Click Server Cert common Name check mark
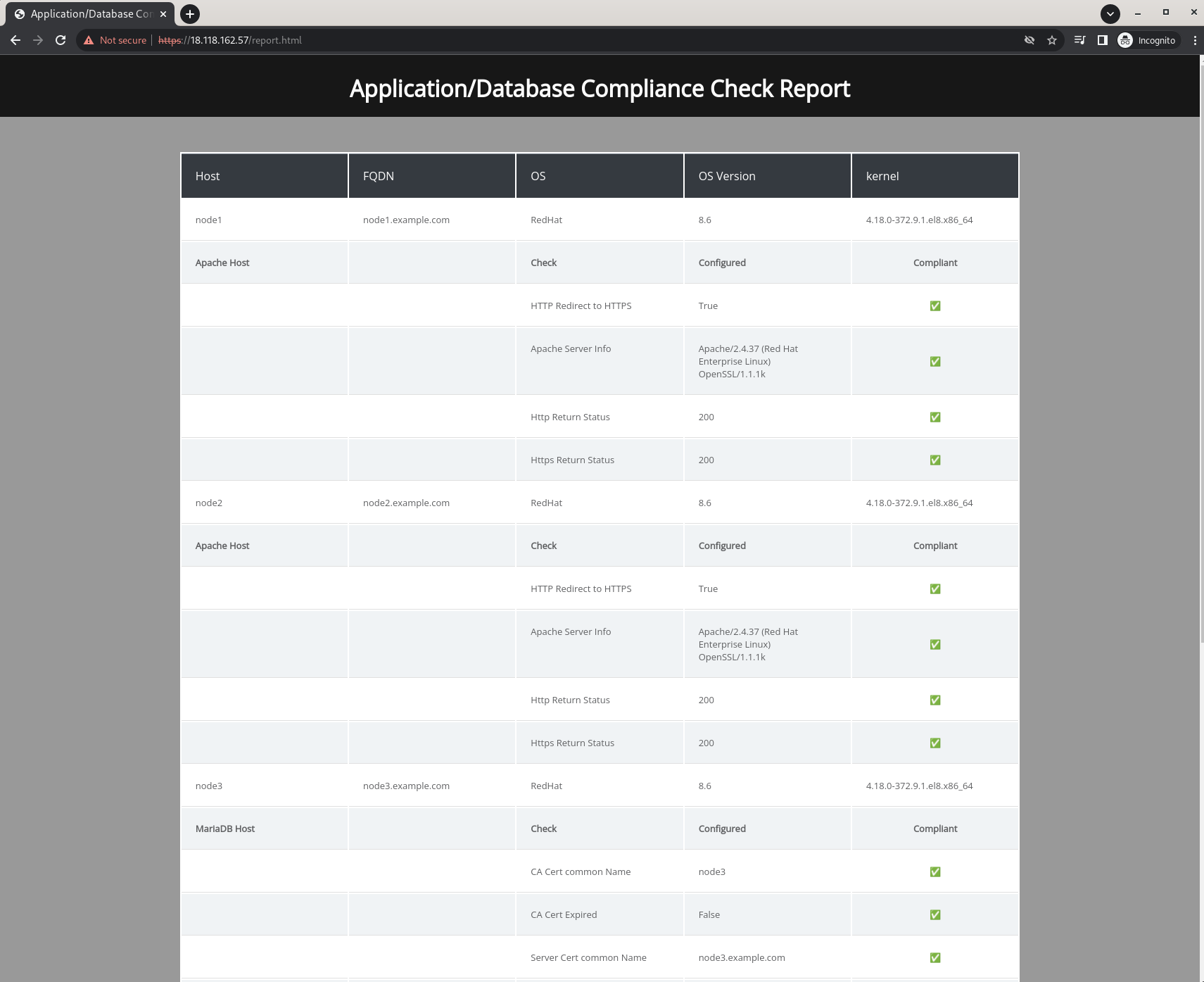 pyautogui.click(x=935, y=957)
